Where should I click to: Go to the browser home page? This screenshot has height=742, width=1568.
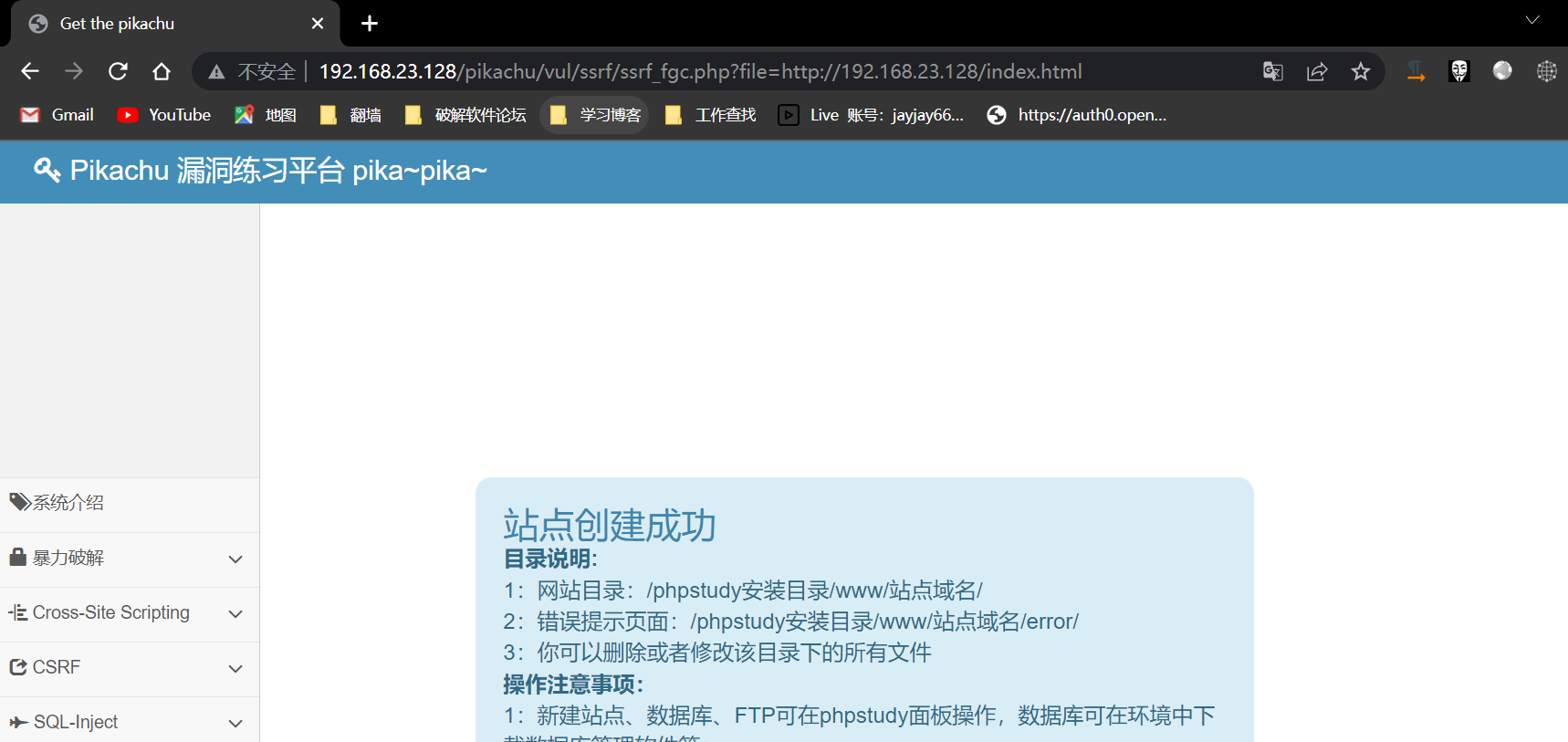coord(162,71)
